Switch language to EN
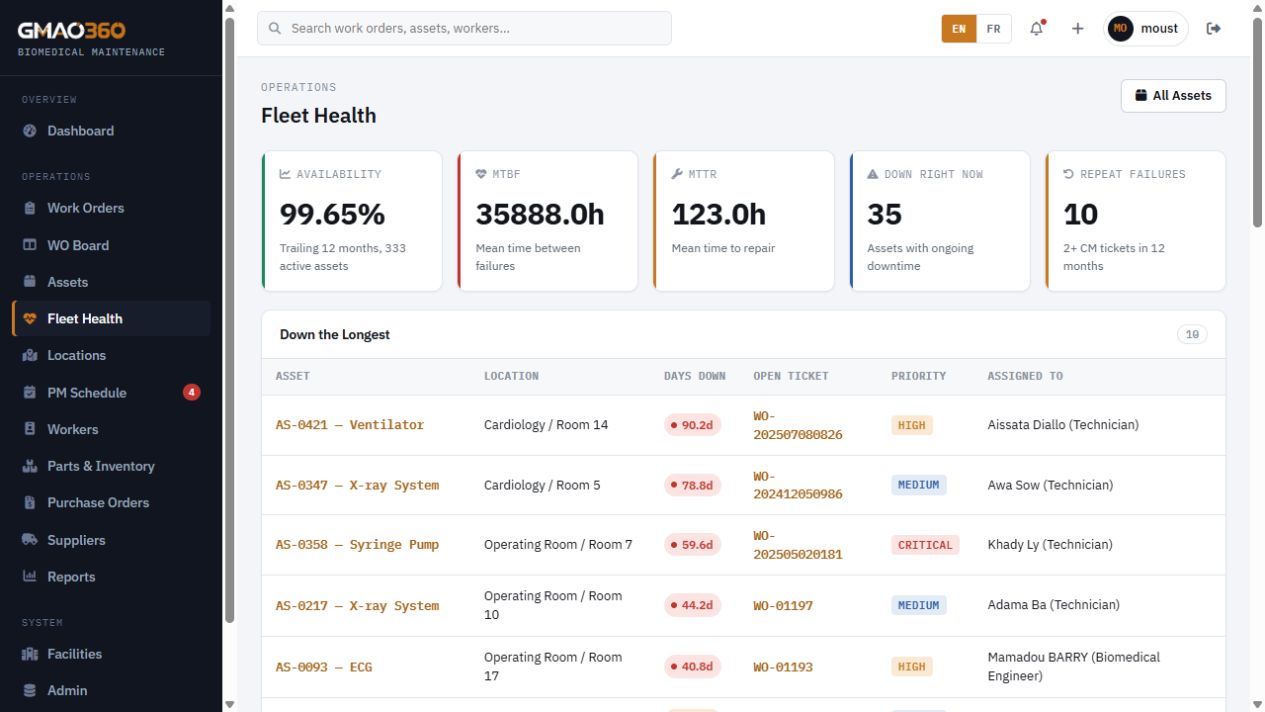The height and width of the screenshot is (712, 1265). point(959,28)
